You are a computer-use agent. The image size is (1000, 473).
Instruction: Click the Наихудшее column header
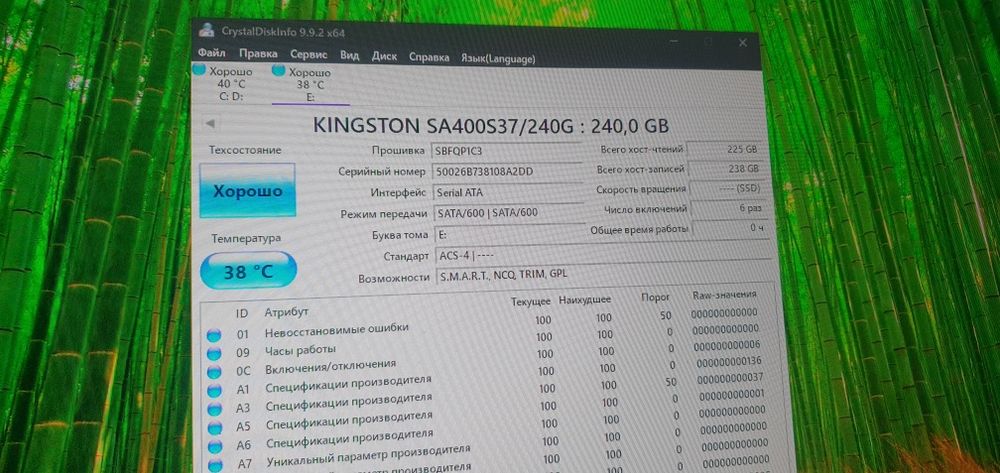(585, 299)
